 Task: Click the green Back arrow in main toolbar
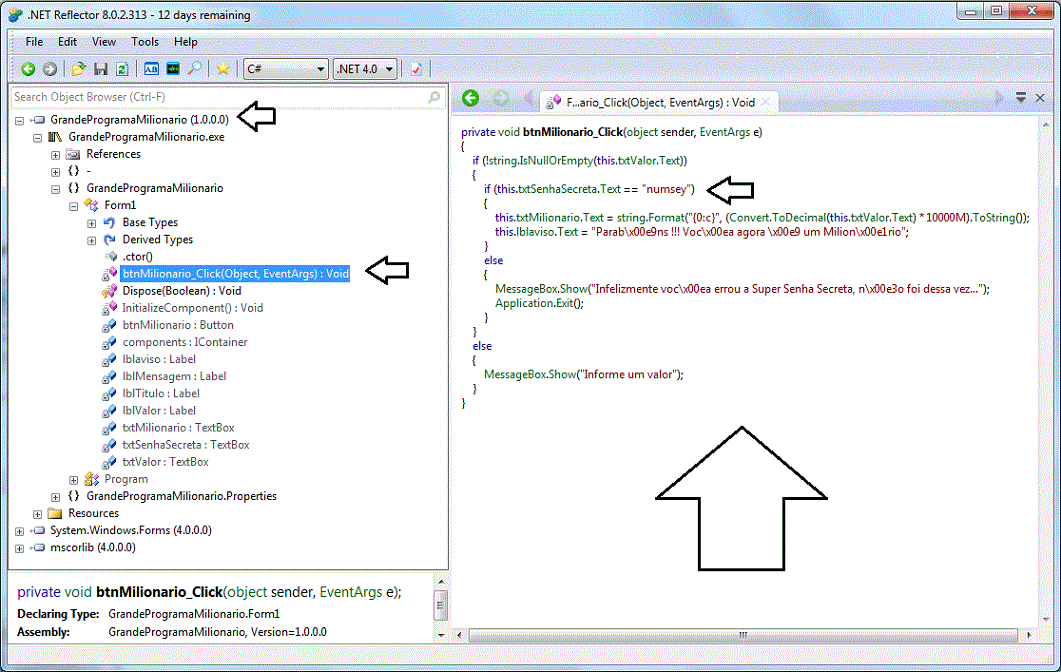28,68
